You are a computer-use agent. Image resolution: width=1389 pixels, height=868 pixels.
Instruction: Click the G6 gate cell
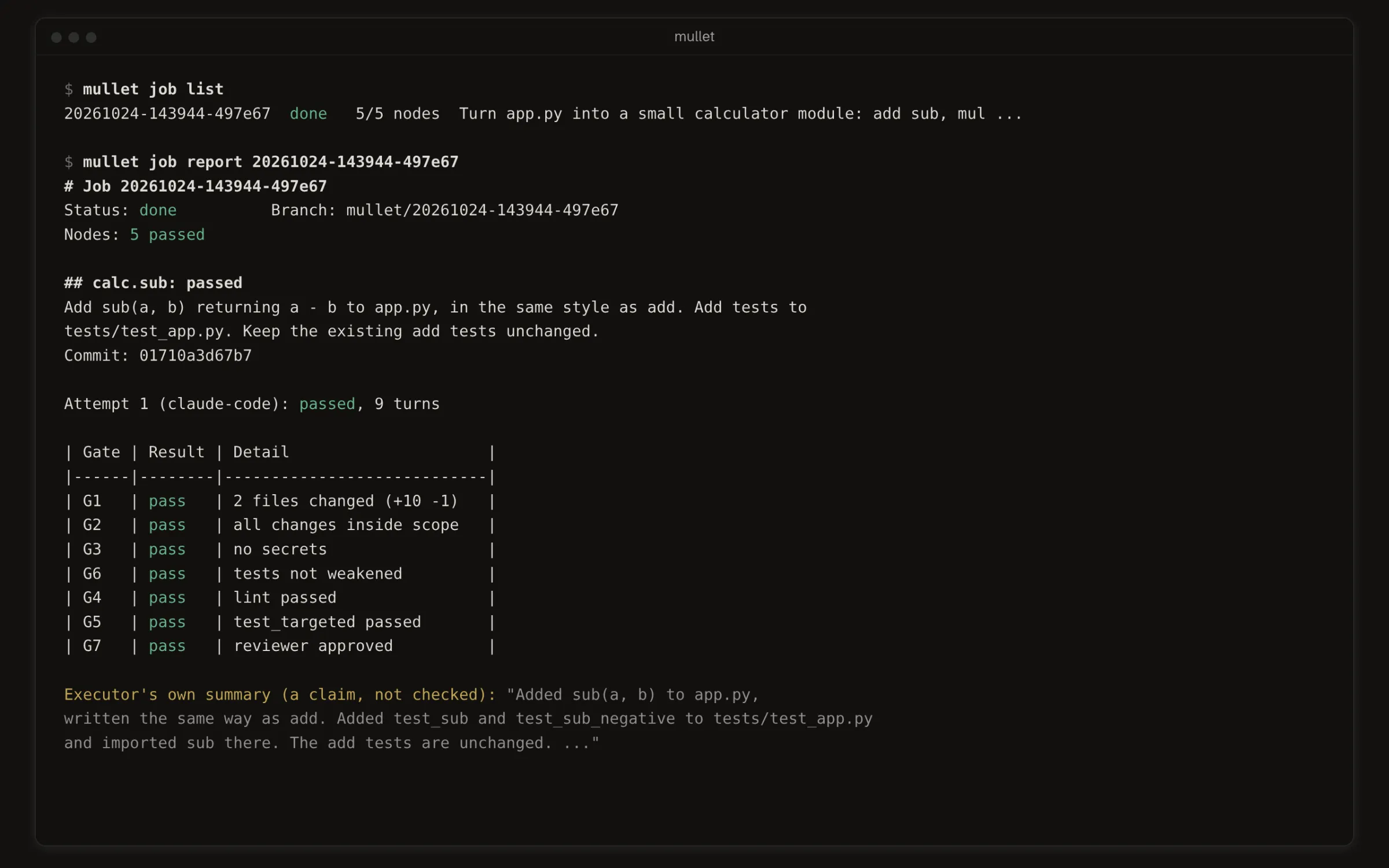92,573
